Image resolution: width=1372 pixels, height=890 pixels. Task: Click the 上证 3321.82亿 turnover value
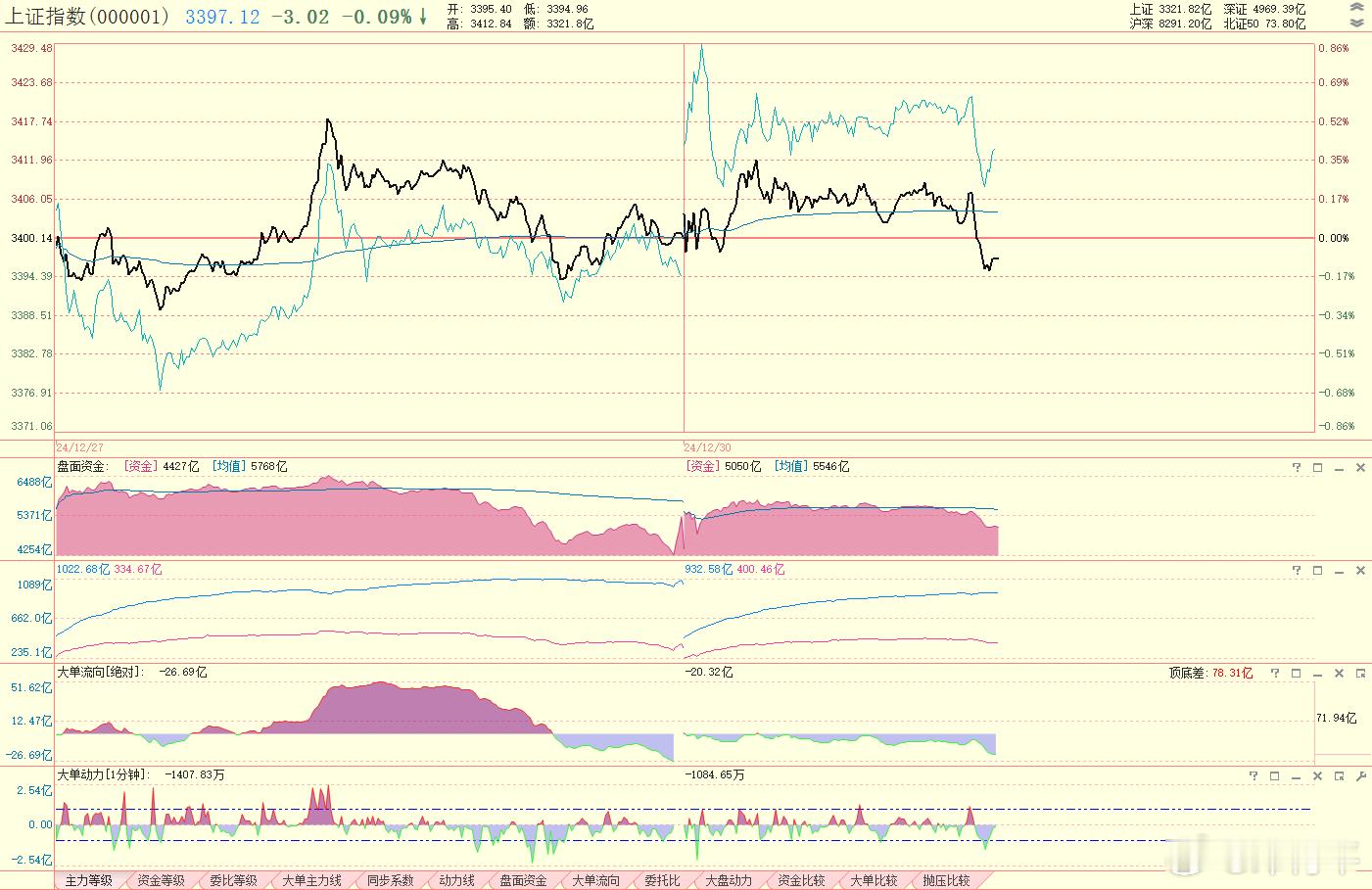coord(1170,10)
